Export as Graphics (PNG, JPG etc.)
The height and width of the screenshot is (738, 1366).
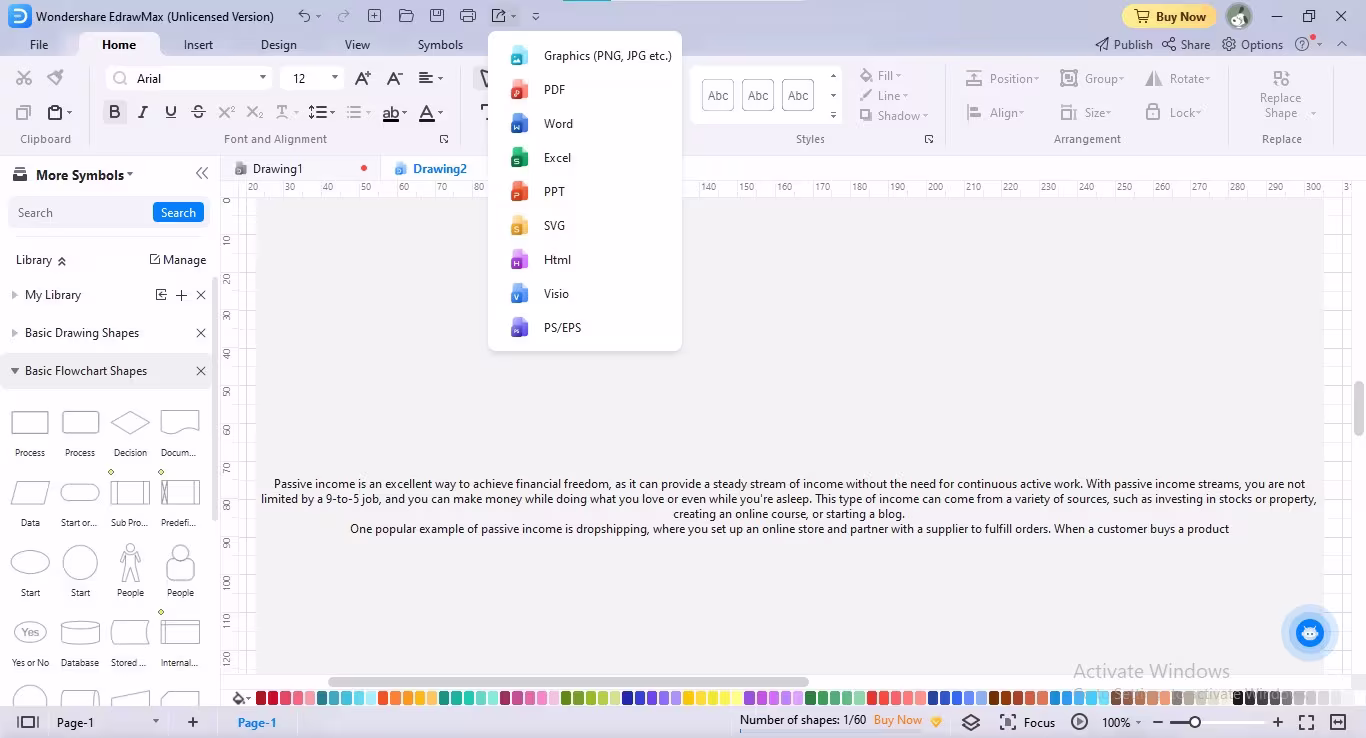point(585,56)
